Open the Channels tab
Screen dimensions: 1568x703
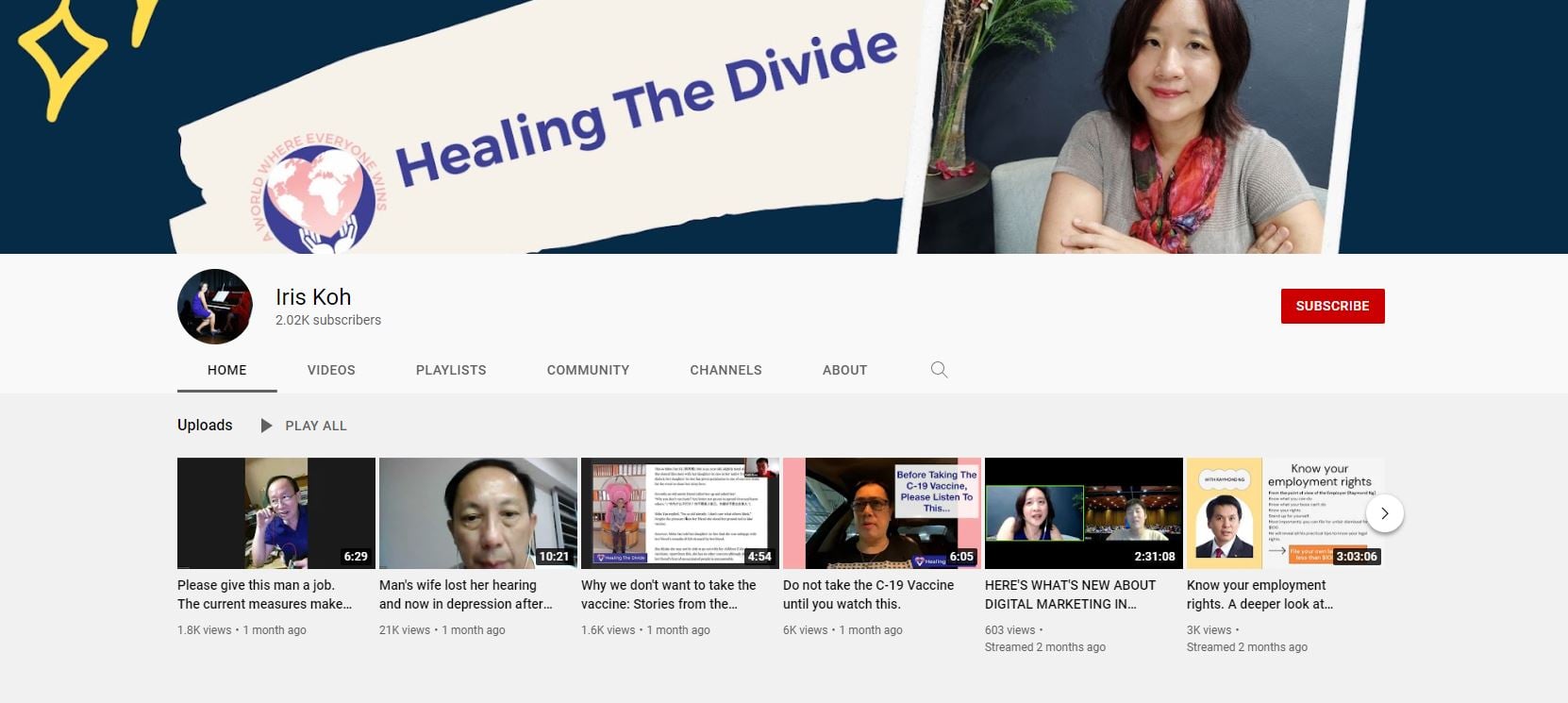726,370
